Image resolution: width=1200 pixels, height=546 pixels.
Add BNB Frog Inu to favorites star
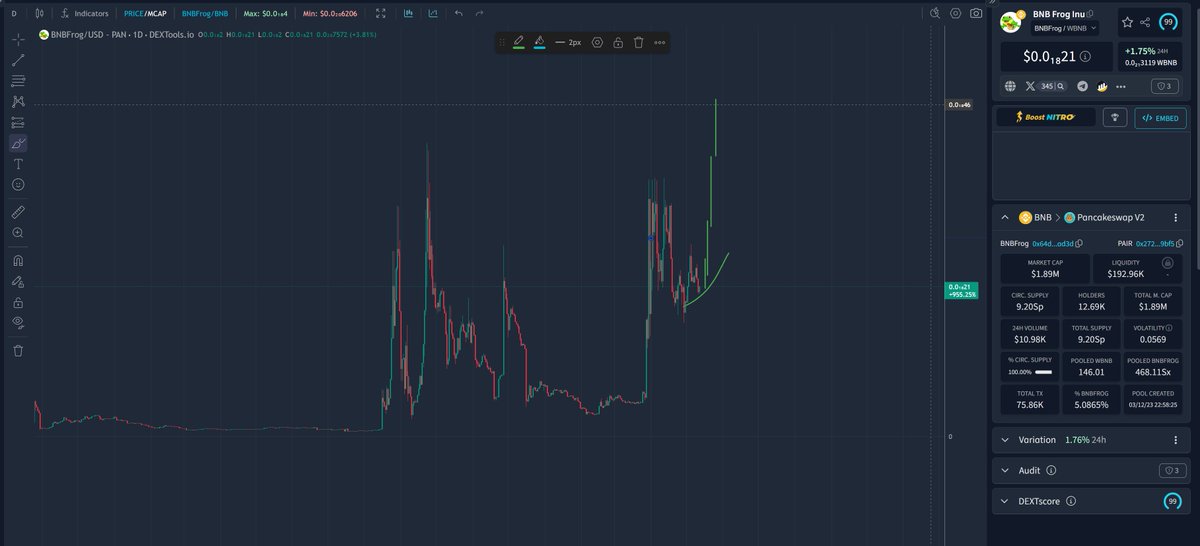click(1127, 21)
